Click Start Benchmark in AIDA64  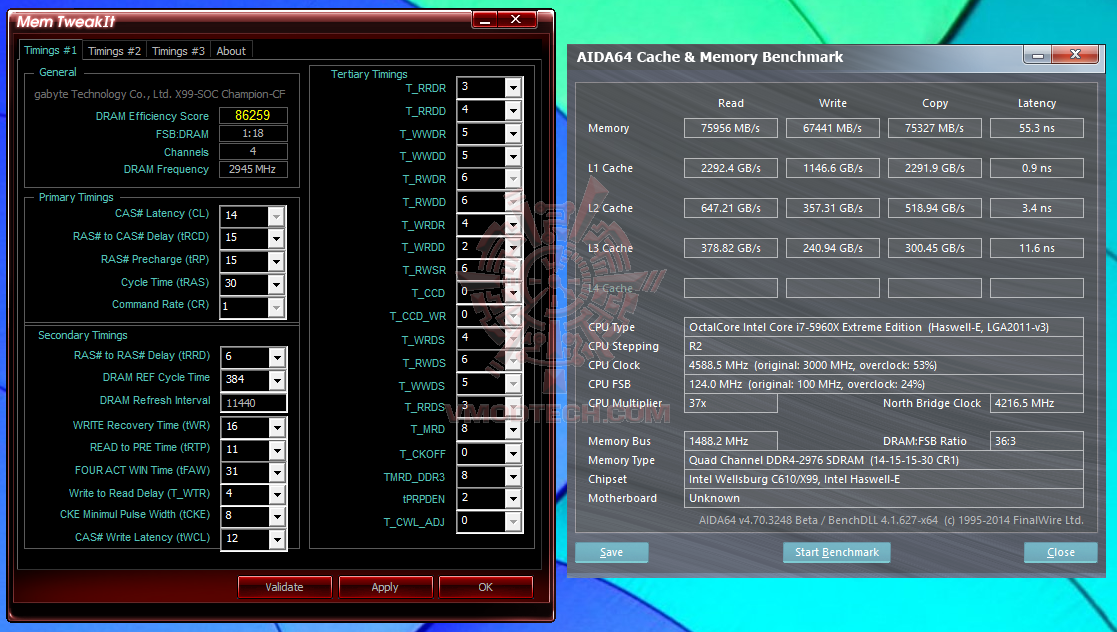tap(836, 552)
